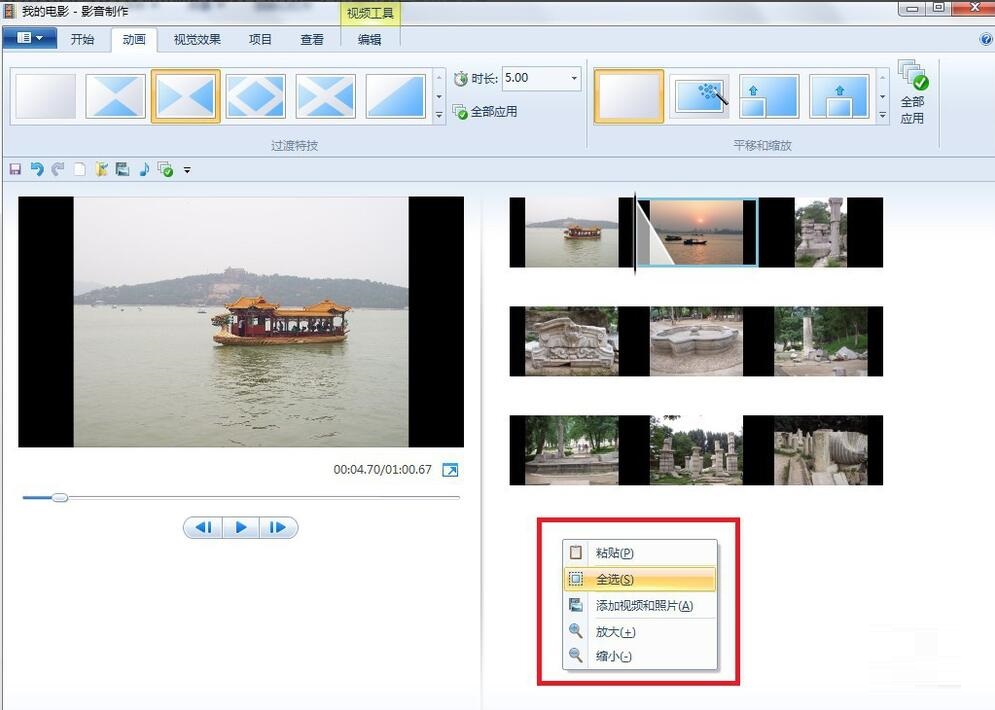The image size is (995, 710).
Task: Step forward to next frame
Action: click(278, 527)
